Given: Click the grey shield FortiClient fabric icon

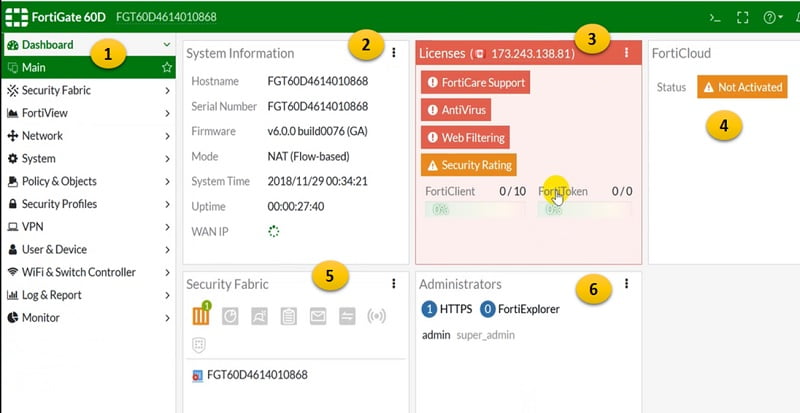Looking at the screenshot, I should (x=199, y=345).
